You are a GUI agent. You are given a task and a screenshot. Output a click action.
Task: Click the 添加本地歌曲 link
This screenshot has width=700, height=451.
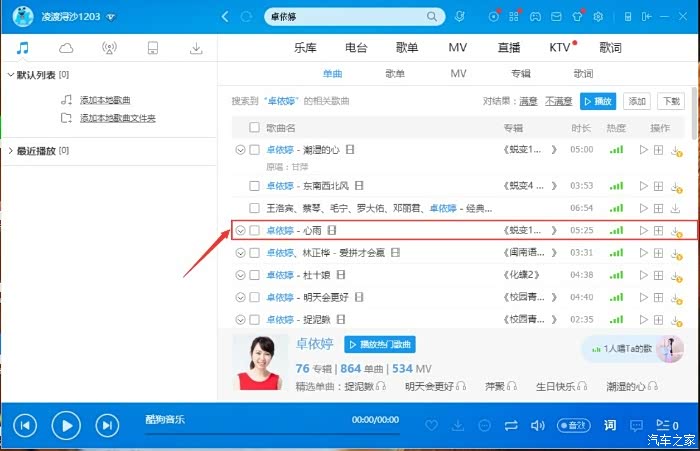[105, 100]
